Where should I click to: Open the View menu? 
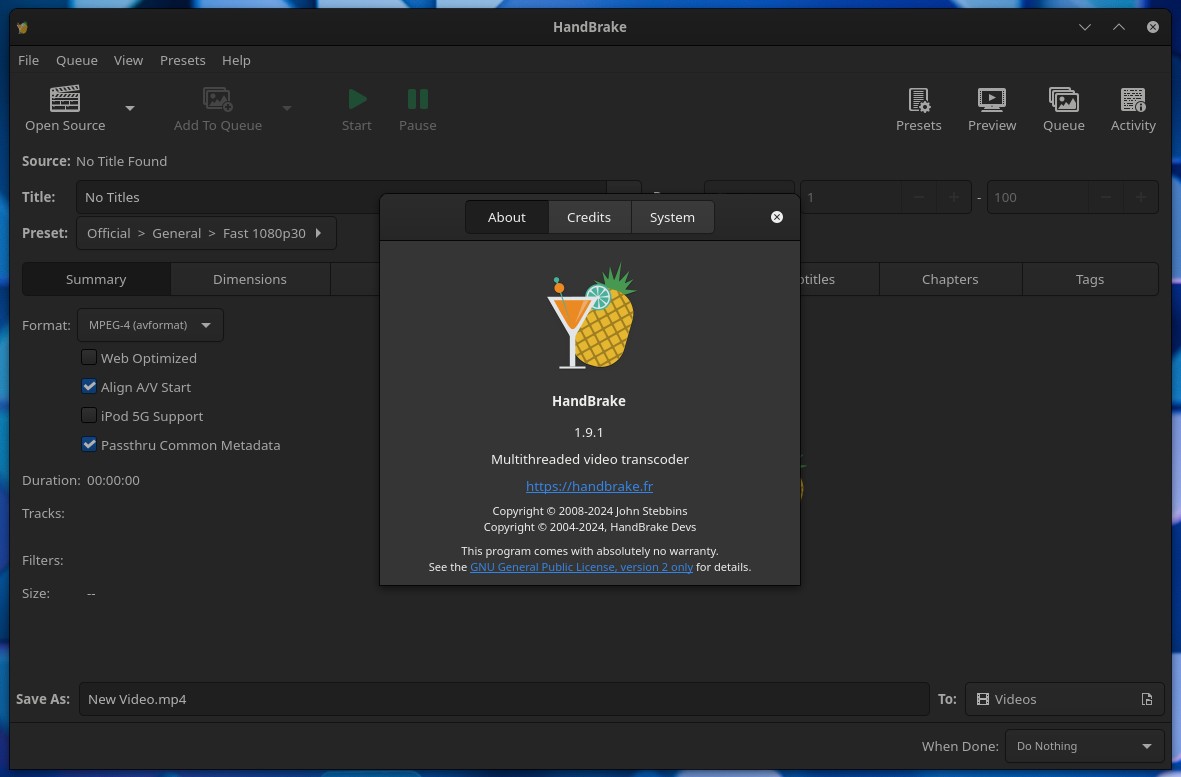[x=128, y=60]
